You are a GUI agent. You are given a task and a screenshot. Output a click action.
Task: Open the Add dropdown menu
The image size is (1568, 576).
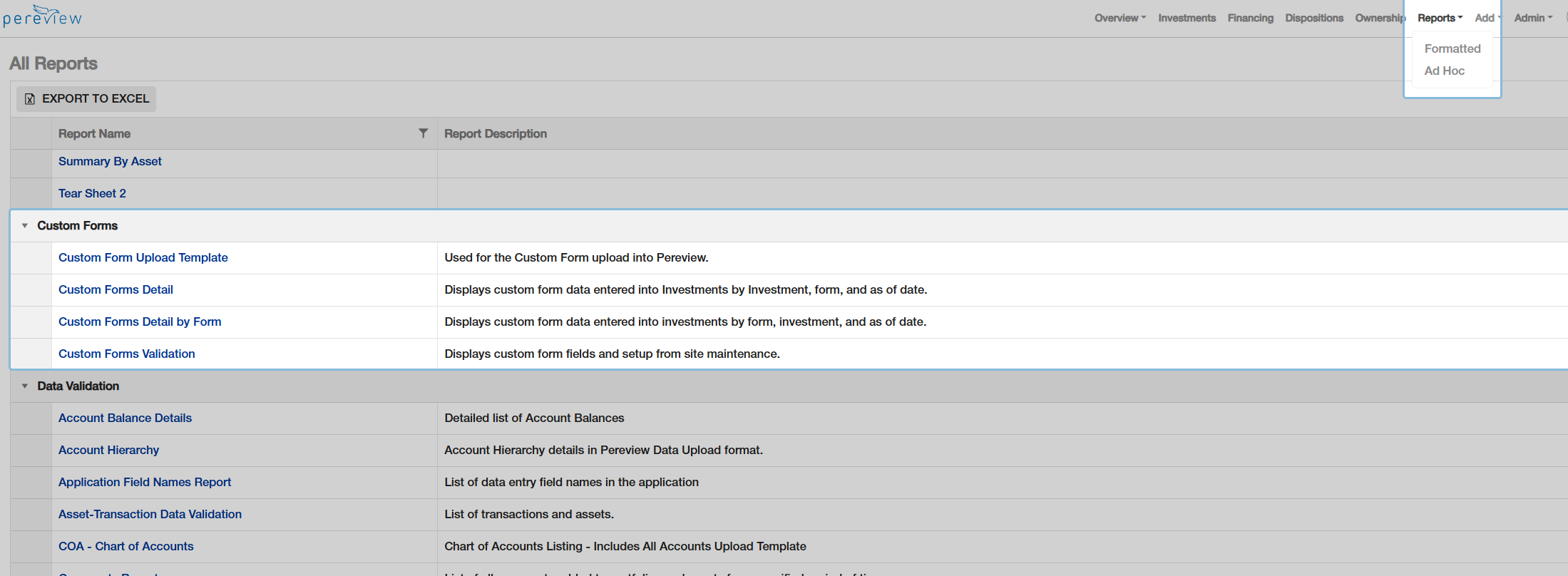pyautogui.click(x=1487, y=18)
